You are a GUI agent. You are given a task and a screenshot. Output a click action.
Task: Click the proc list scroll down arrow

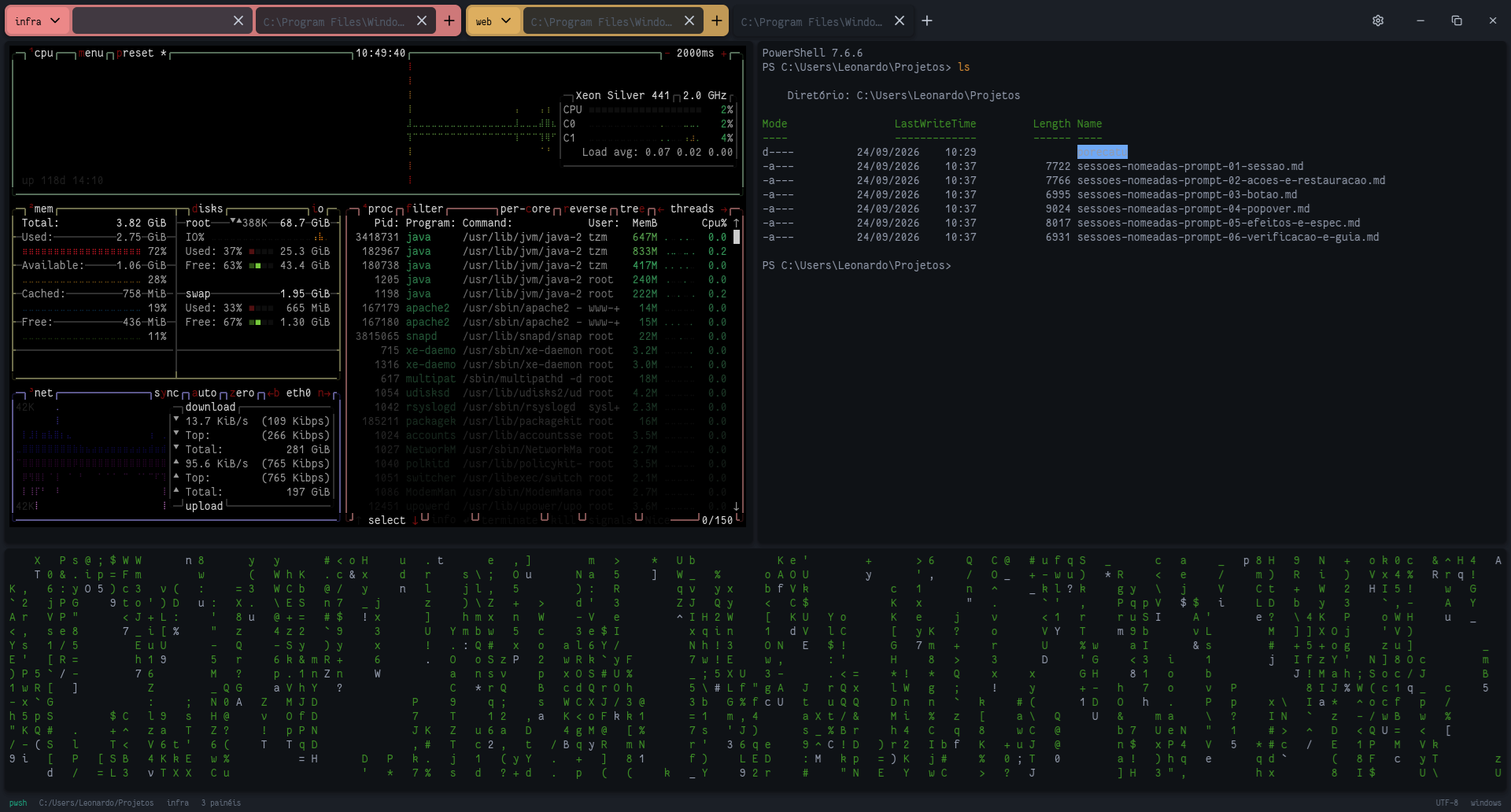point(737,506)
